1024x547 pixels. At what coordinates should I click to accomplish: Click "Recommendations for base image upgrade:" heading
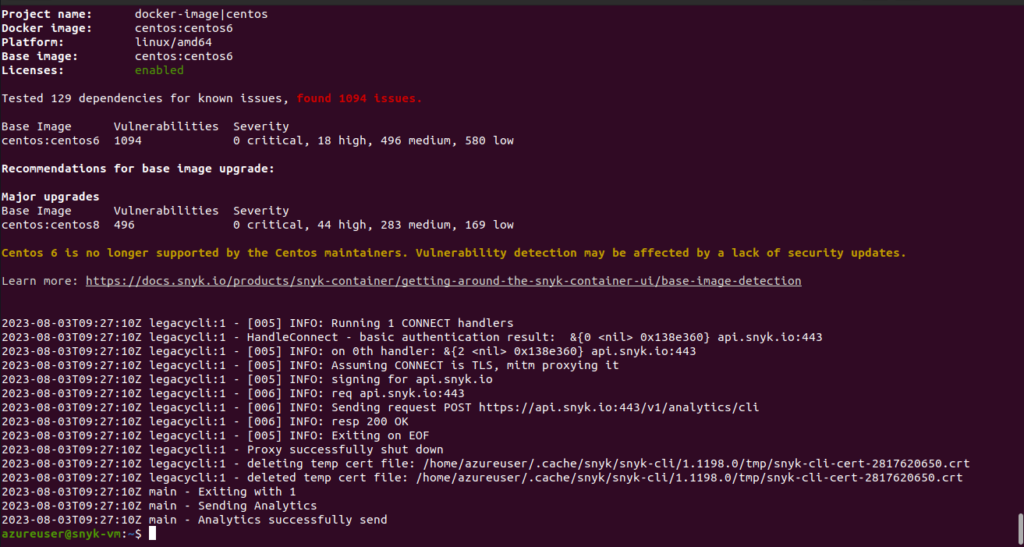tap(138, 169)
